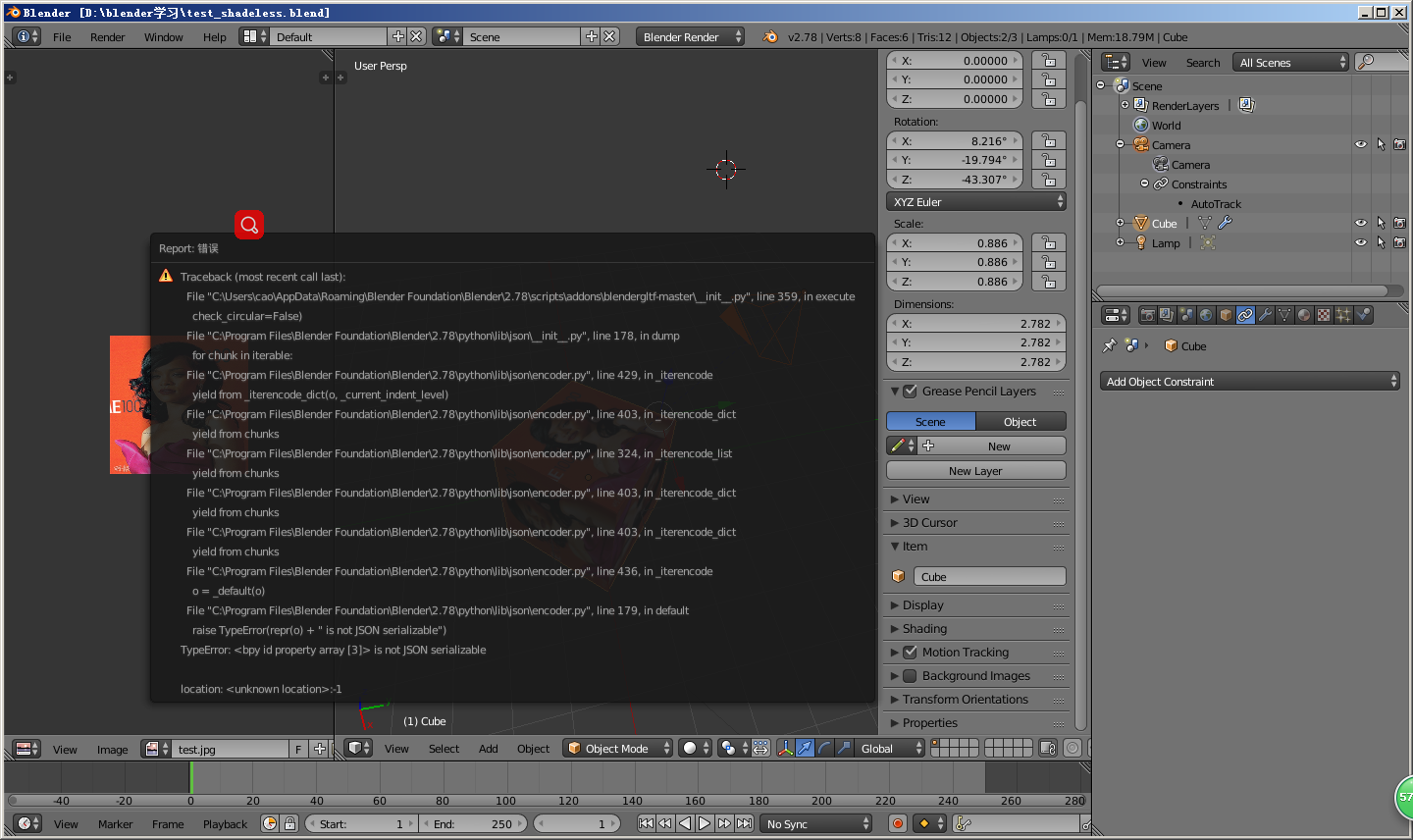Jump to the last frame in timeline

[x=745, y=823]
